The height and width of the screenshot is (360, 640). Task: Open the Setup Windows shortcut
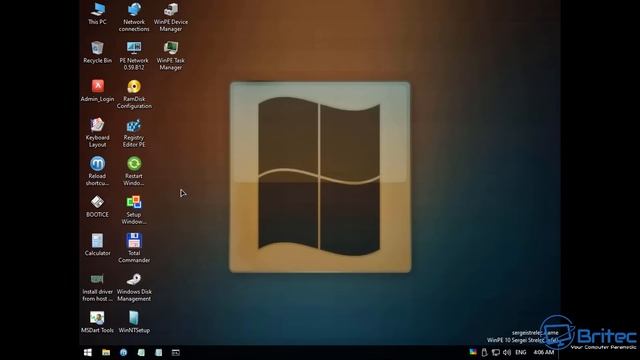(134, 210)
